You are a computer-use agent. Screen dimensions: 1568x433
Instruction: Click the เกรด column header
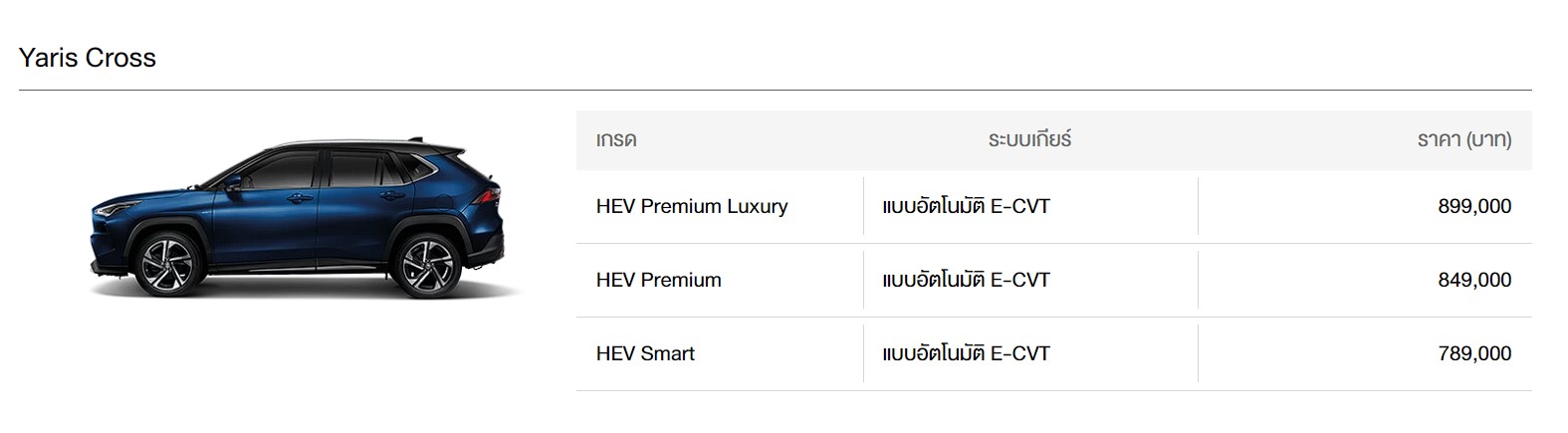(616, 140)
